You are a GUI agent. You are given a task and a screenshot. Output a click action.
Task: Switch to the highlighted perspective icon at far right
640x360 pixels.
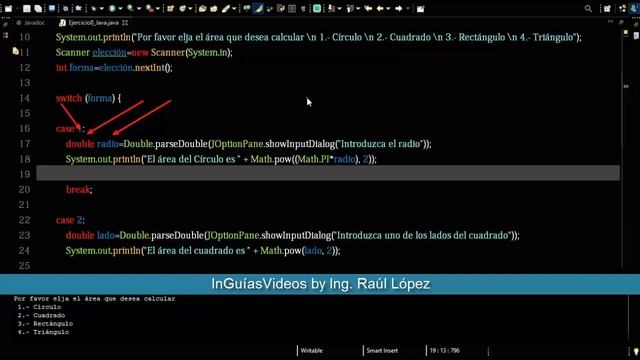click(x=634, y=9)
